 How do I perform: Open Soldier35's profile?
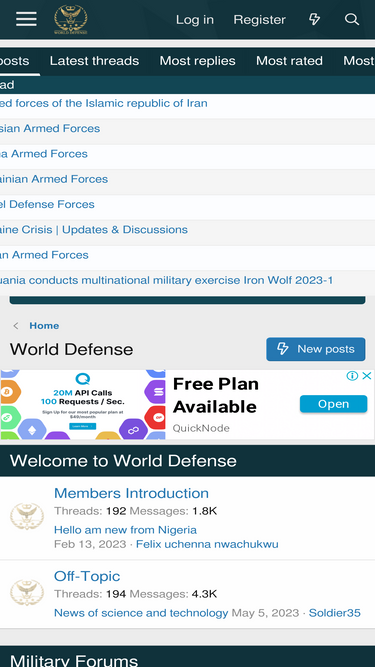click(335, 613)
